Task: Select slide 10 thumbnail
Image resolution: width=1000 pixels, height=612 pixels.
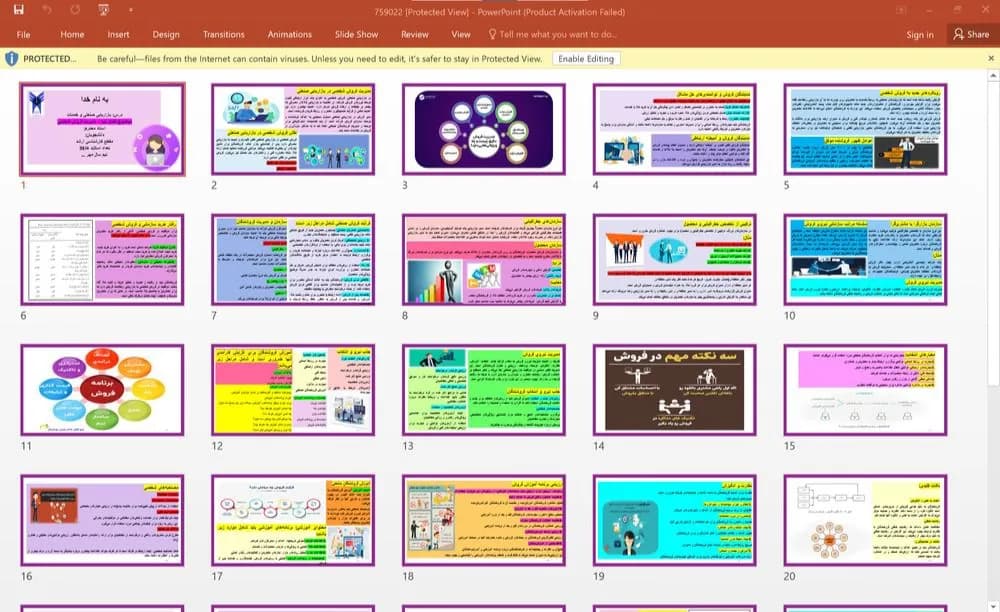Action: coord(865,259)
